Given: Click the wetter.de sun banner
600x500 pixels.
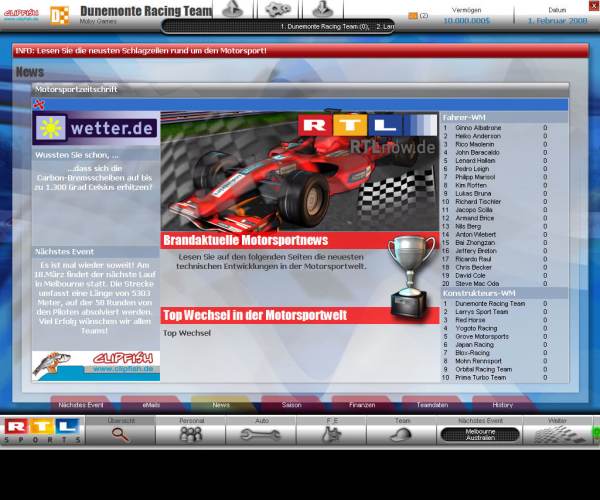Looking at the screenshot, I should pyautogui.click(x=96, y=128).
